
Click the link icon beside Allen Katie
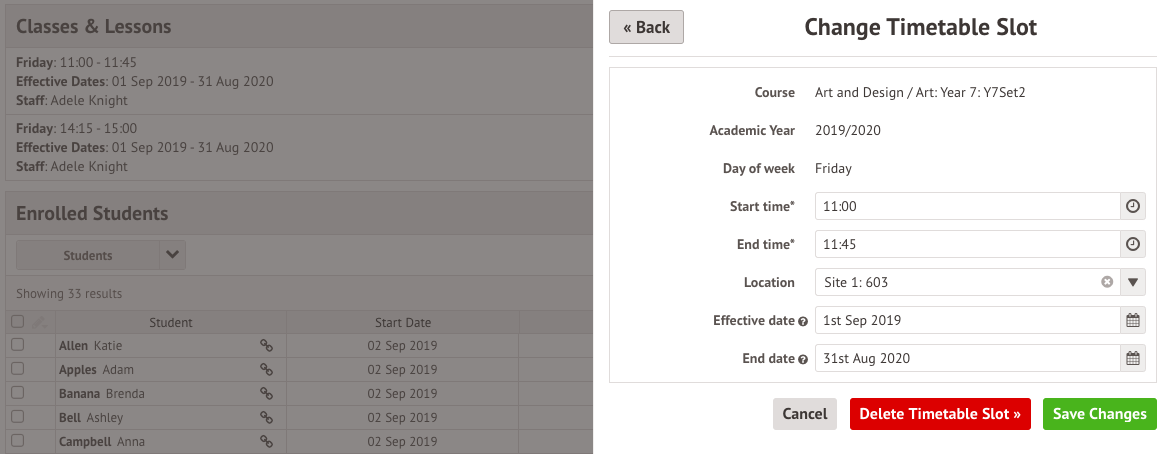[266, 345]
